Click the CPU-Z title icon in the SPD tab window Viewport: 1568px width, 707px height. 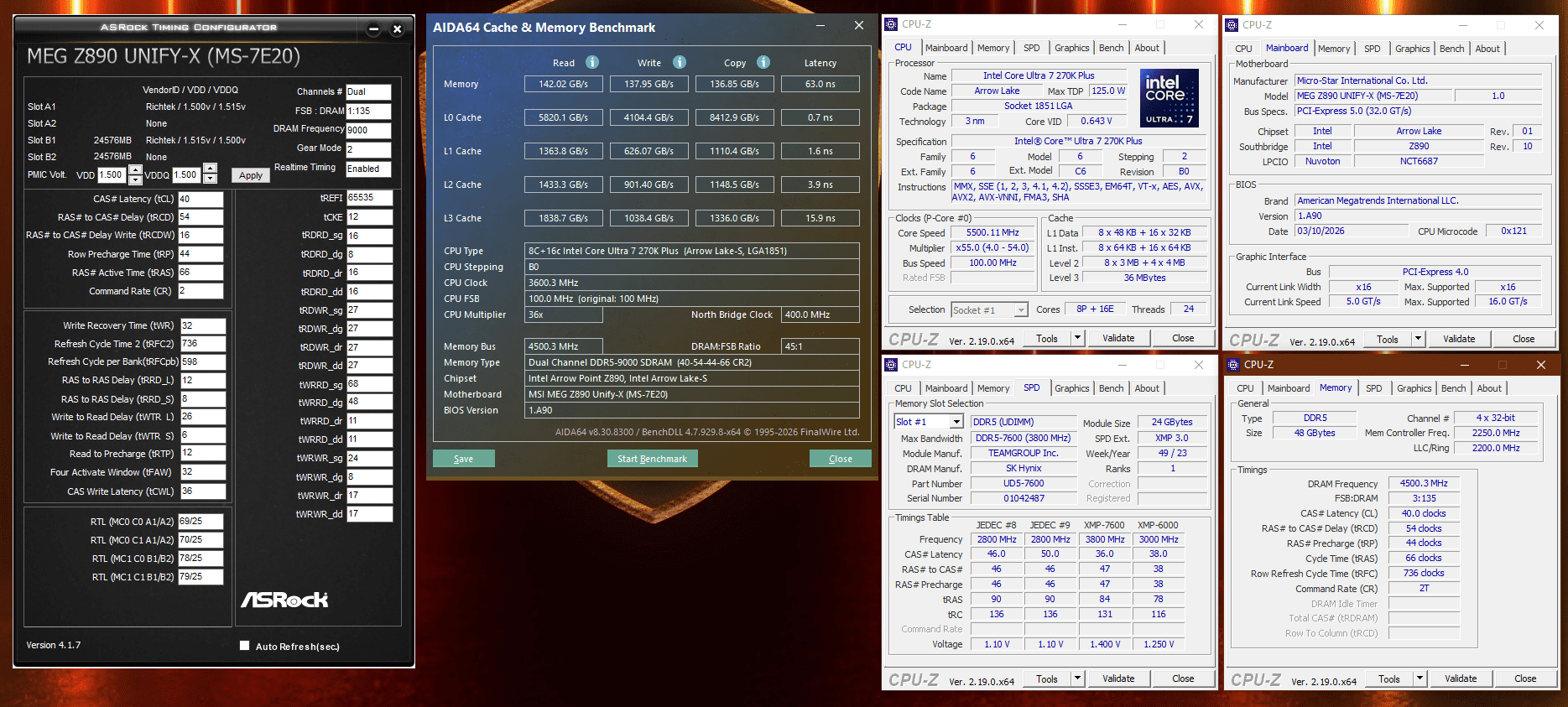click(892, 365)
